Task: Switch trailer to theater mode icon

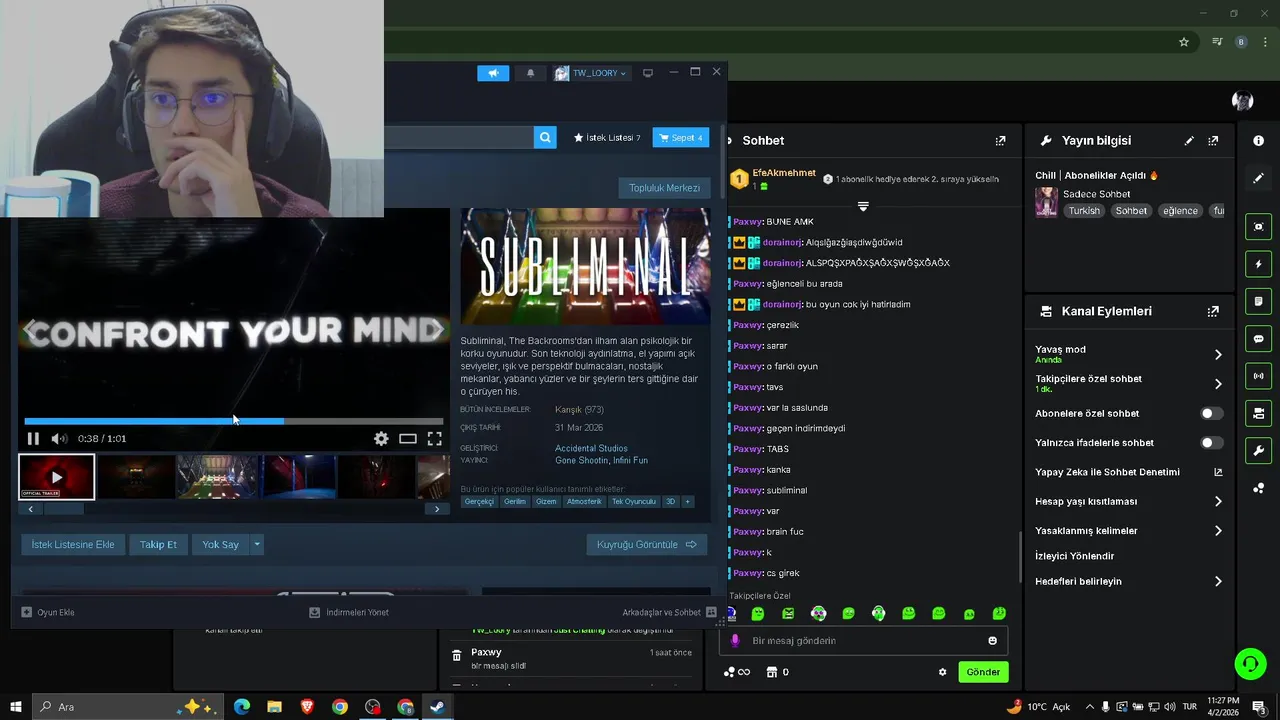Action: [x=408, y=438]
